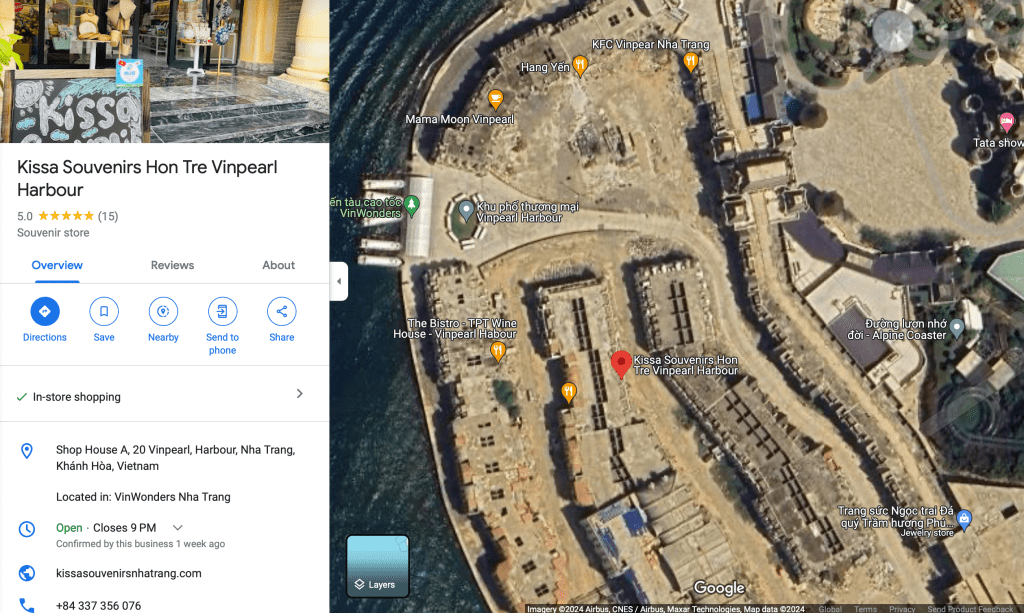Select the Alpine Coaster map pin
1024x613 pixels.
pyautogui.click(x=956, y=327)
